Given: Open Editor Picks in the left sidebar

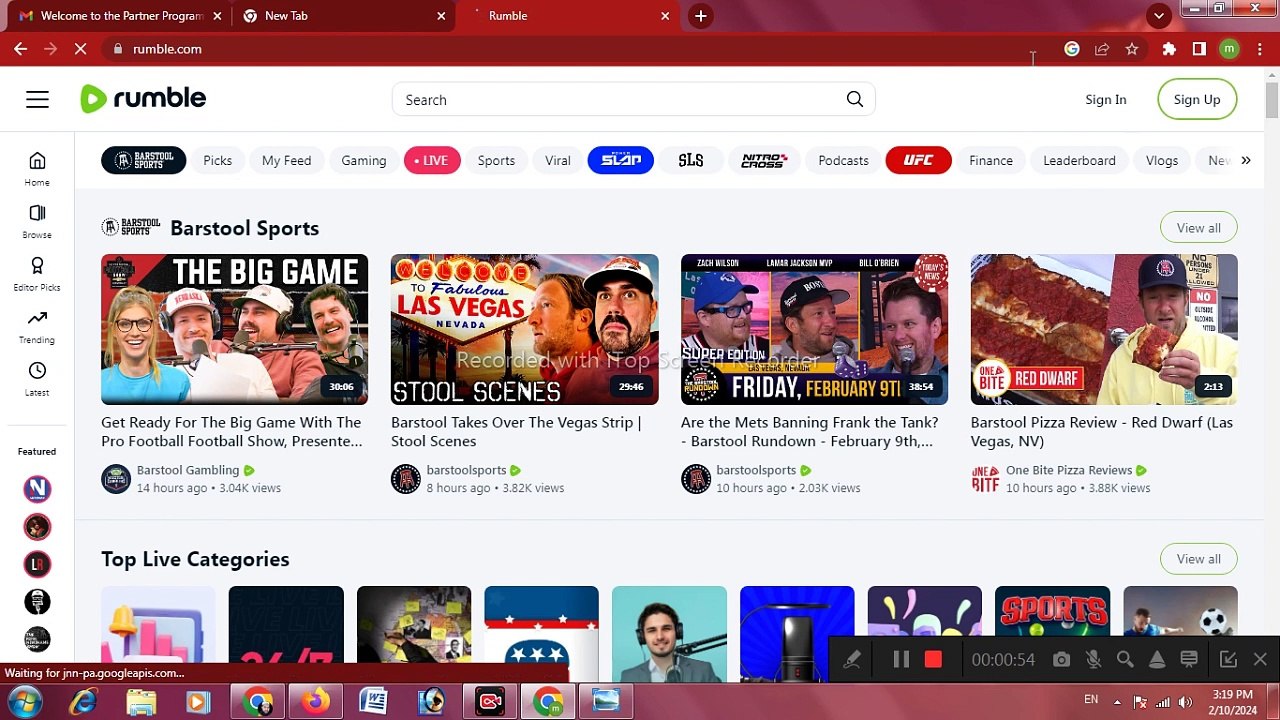Looking at the screenshot, I should tap(37, 274).
